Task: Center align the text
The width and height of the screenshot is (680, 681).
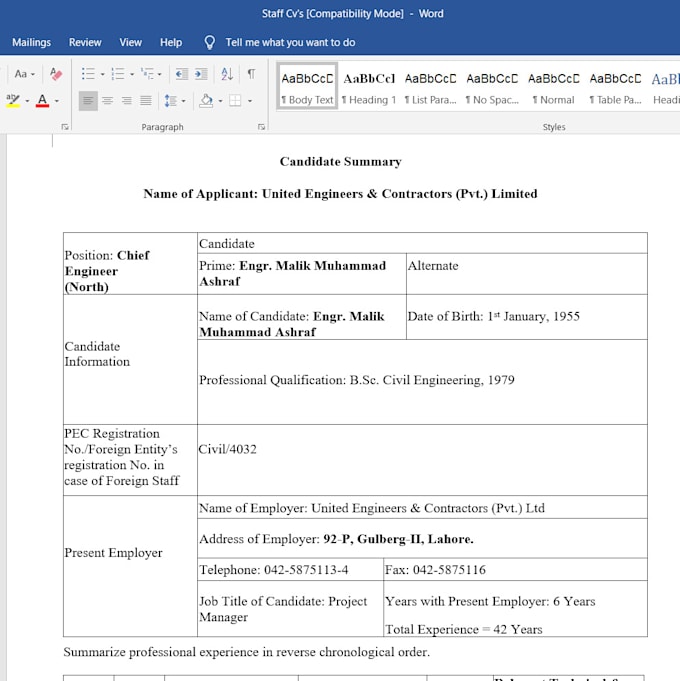Action: 108,101
